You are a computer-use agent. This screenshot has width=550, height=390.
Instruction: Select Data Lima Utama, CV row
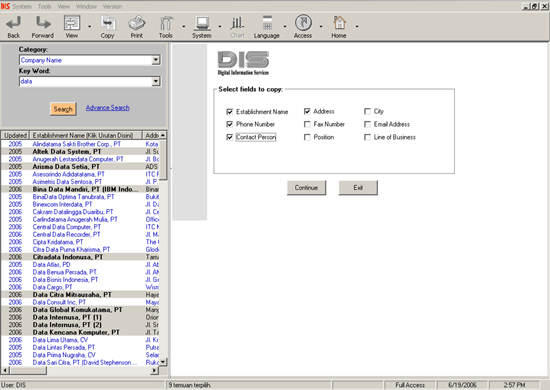[x=80, y=340]
